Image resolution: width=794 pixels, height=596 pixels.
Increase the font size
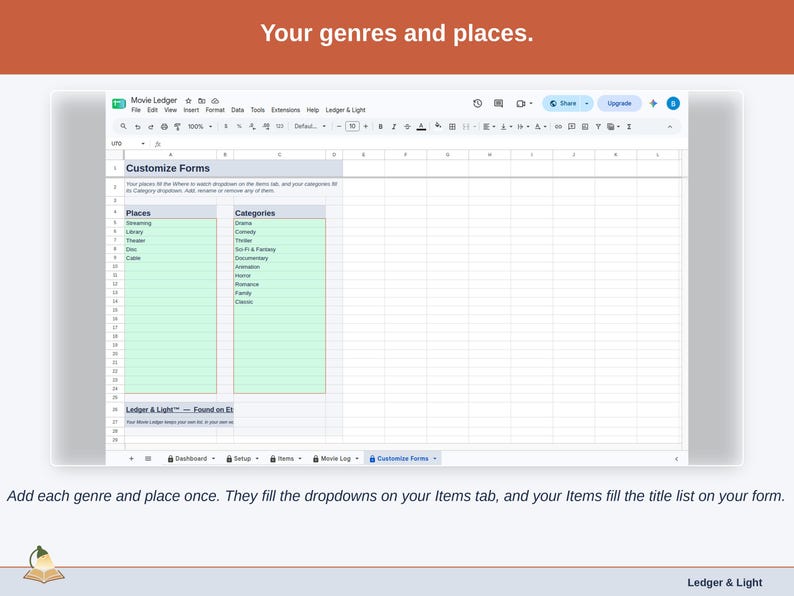tap(366, 127)
